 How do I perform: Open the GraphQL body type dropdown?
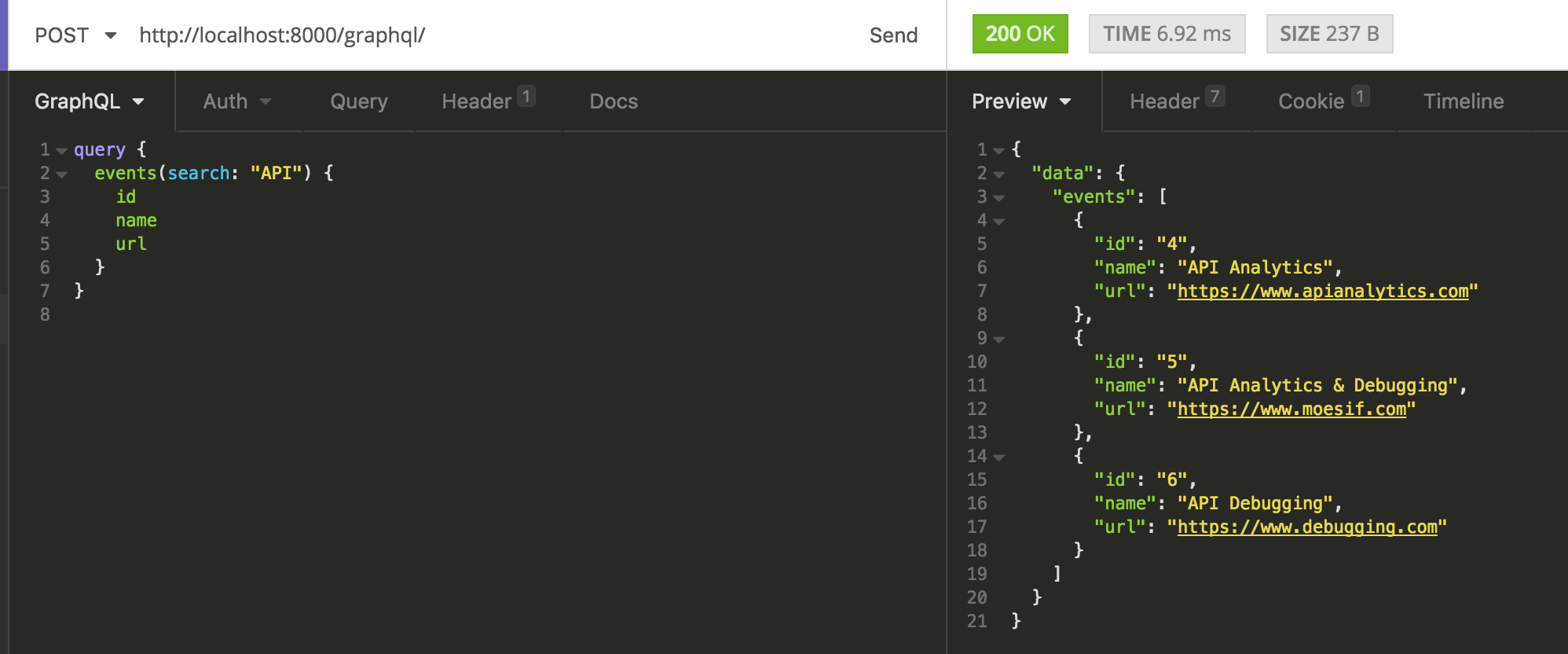tap(88, 101)
